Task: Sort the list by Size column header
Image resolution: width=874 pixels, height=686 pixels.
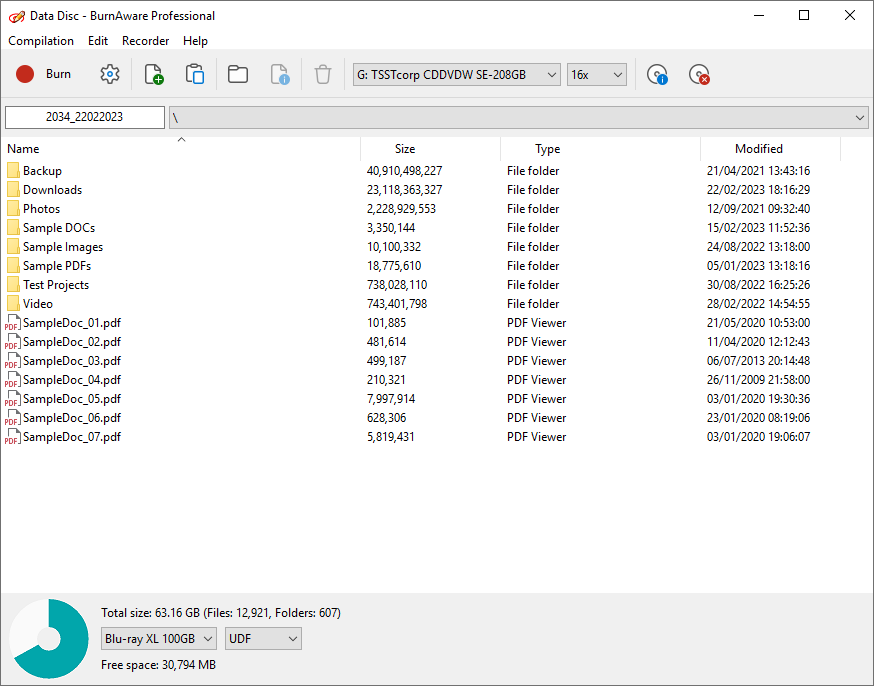Action: (x=405, y=149)
